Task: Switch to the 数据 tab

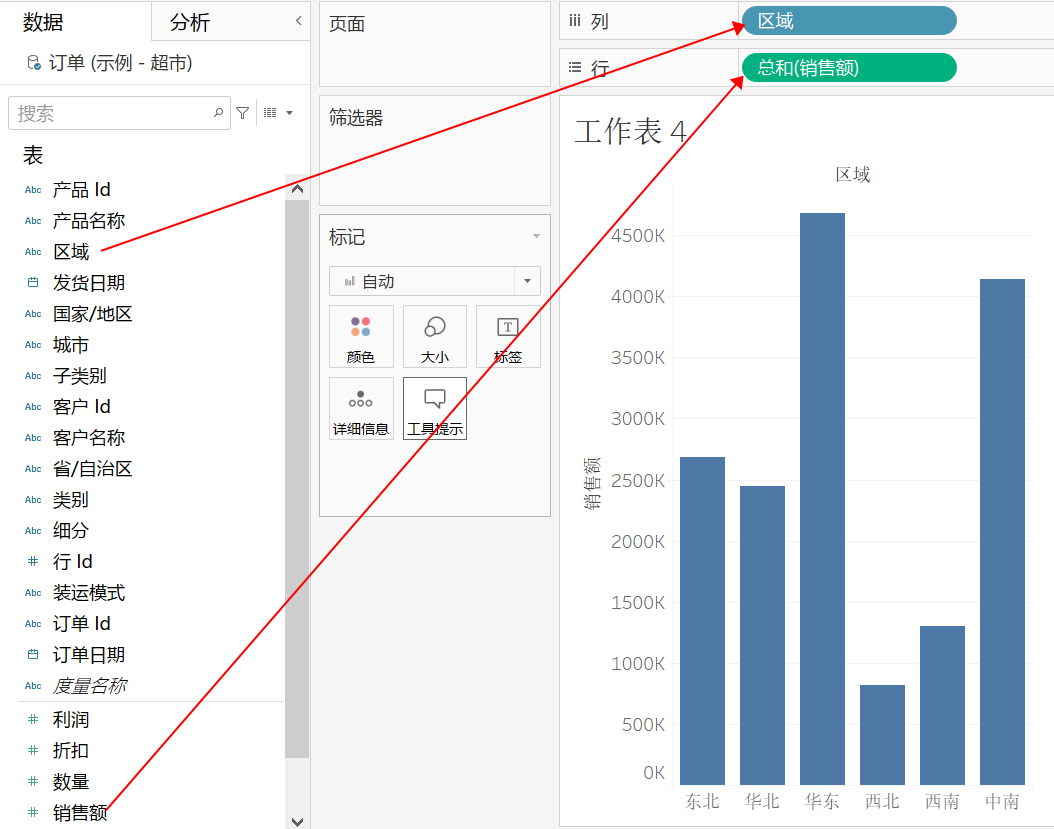Action: [43, 22]
